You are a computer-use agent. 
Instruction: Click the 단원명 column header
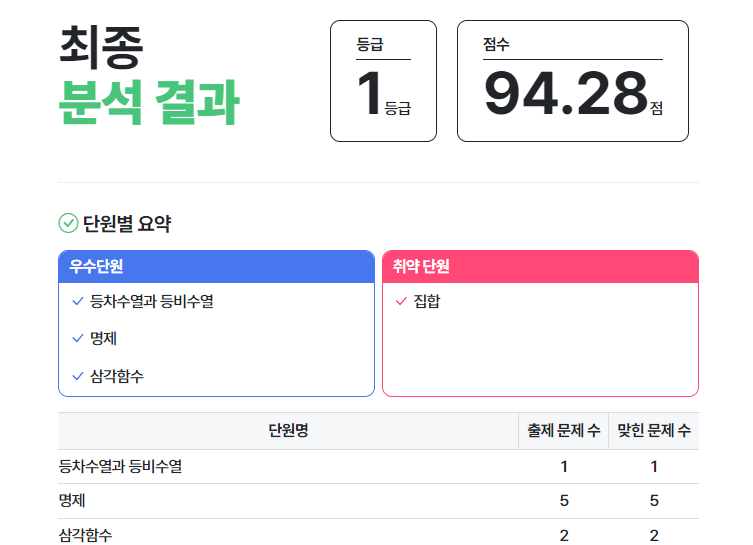[288, 431]
